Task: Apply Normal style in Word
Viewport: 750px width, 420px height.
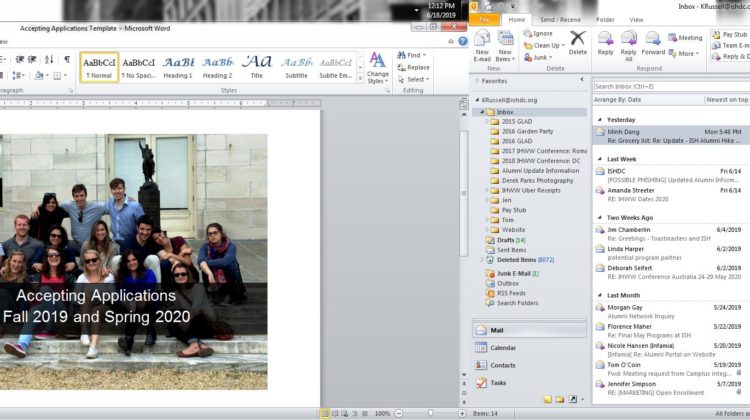Action: pos(99,67)
